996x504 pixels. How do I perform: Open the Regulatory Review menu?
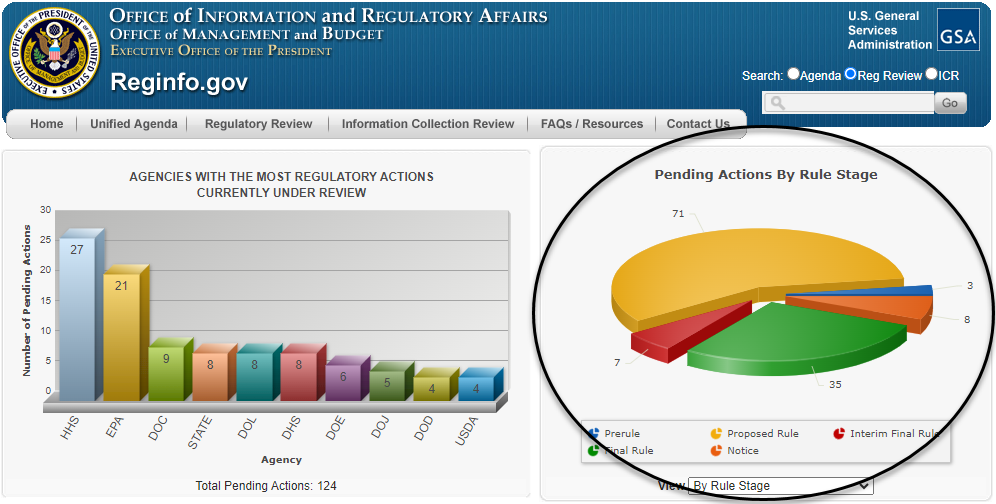point(258,124)
